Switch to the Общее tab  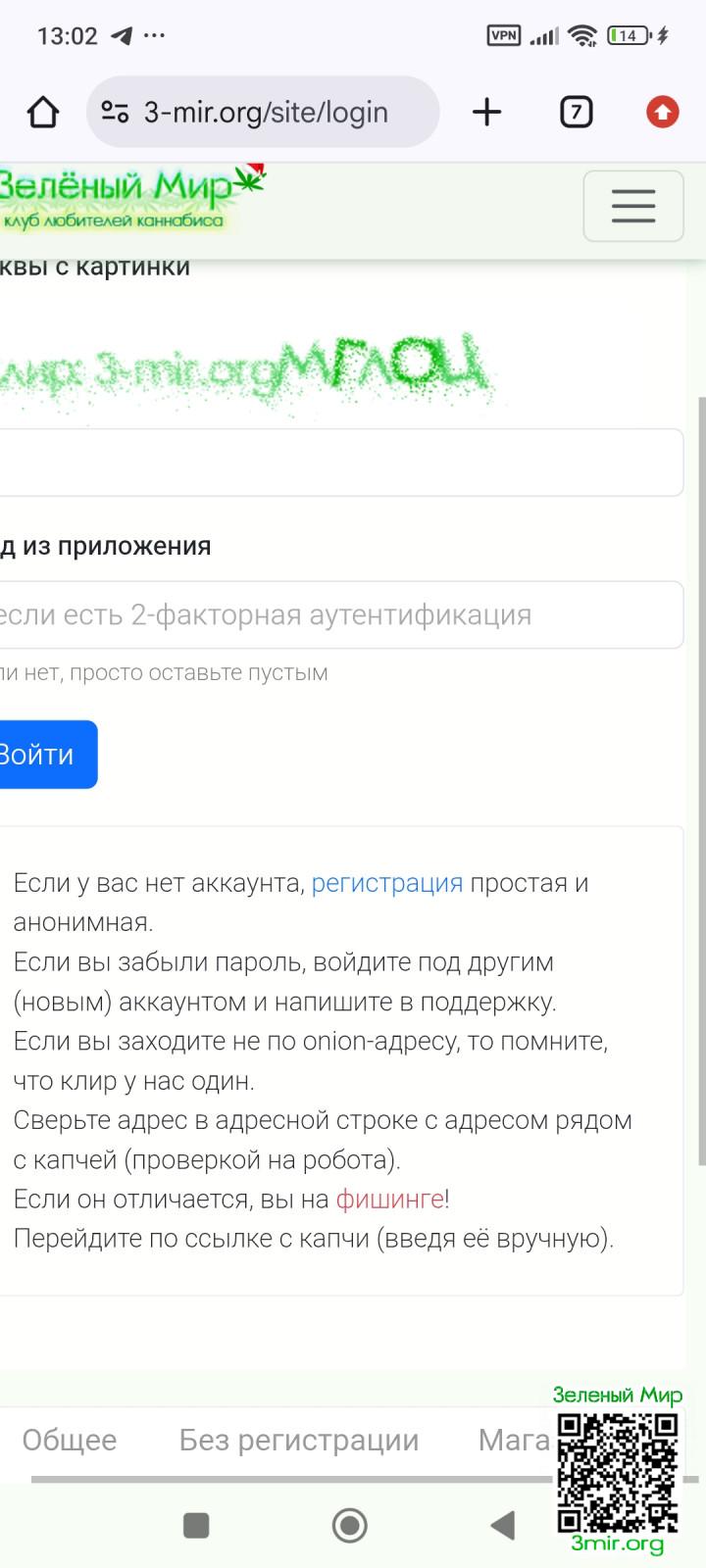(70, 1440)
